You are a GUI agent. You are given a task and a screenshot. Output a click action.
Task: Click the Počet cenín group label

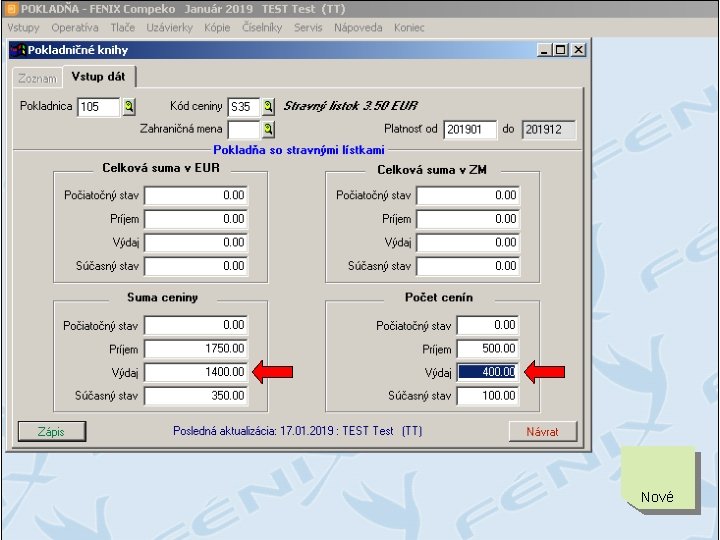(439, 298)
